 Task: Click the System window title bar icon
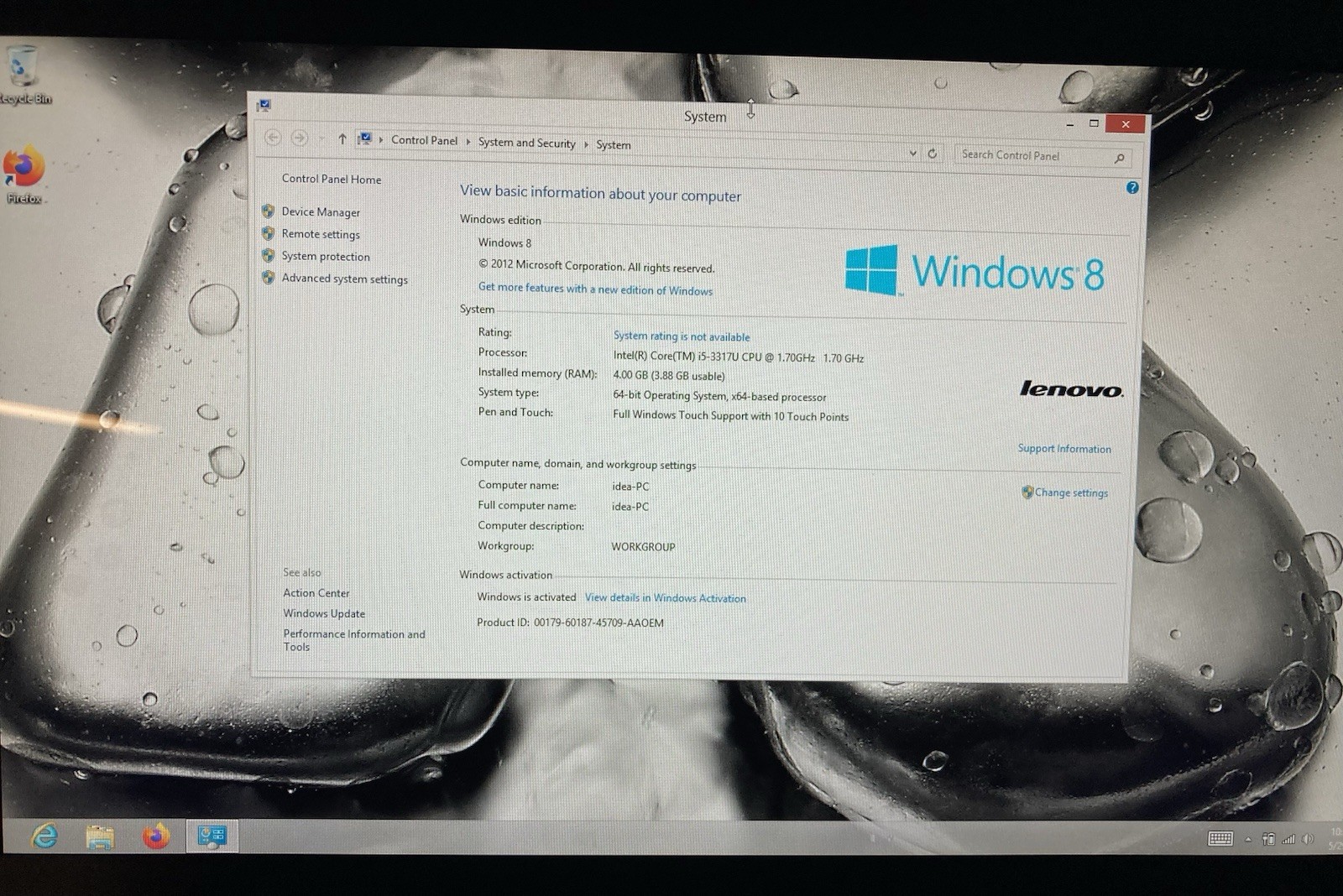(264, 105)
